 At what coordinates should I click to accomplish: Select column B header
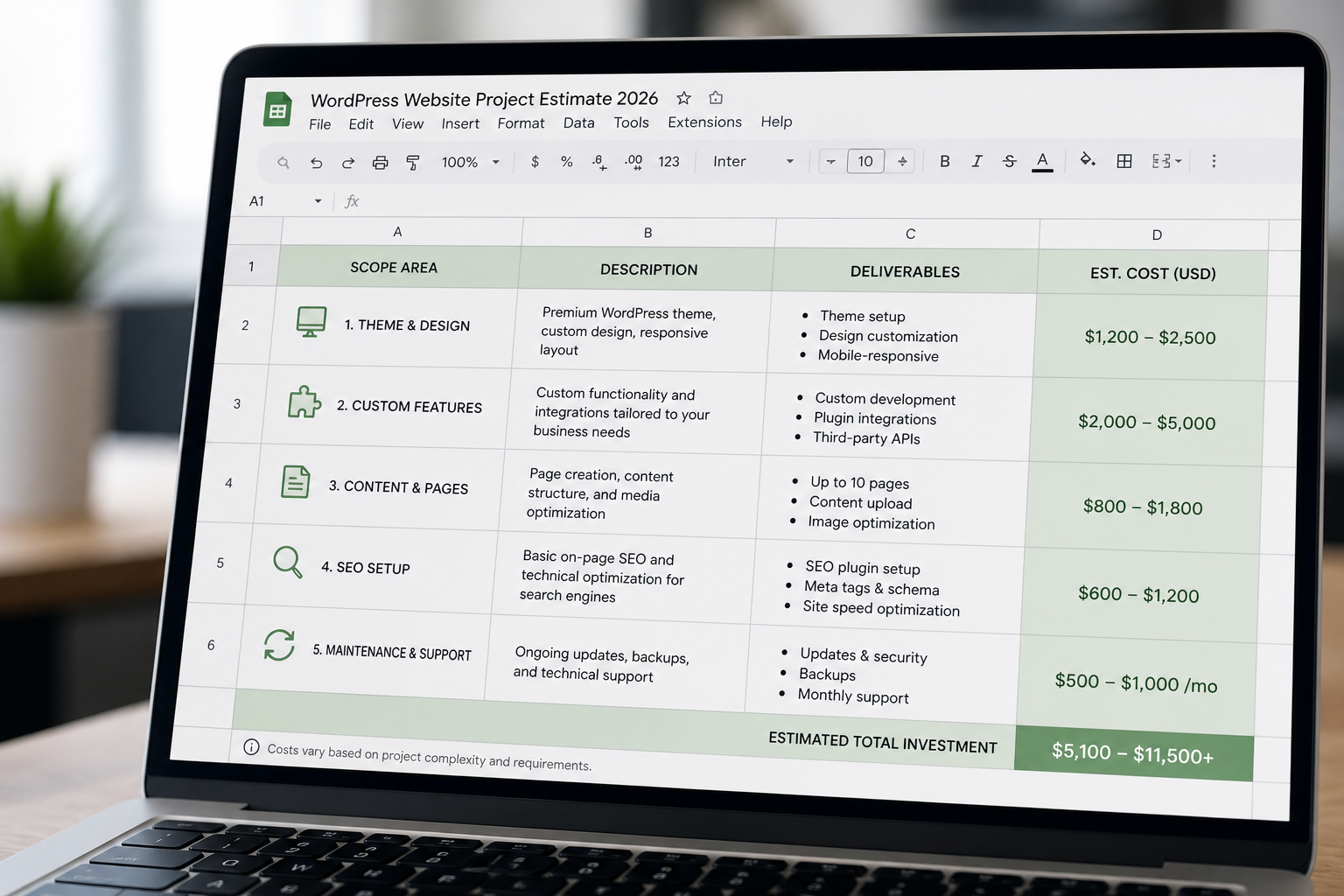coord(647,233)
